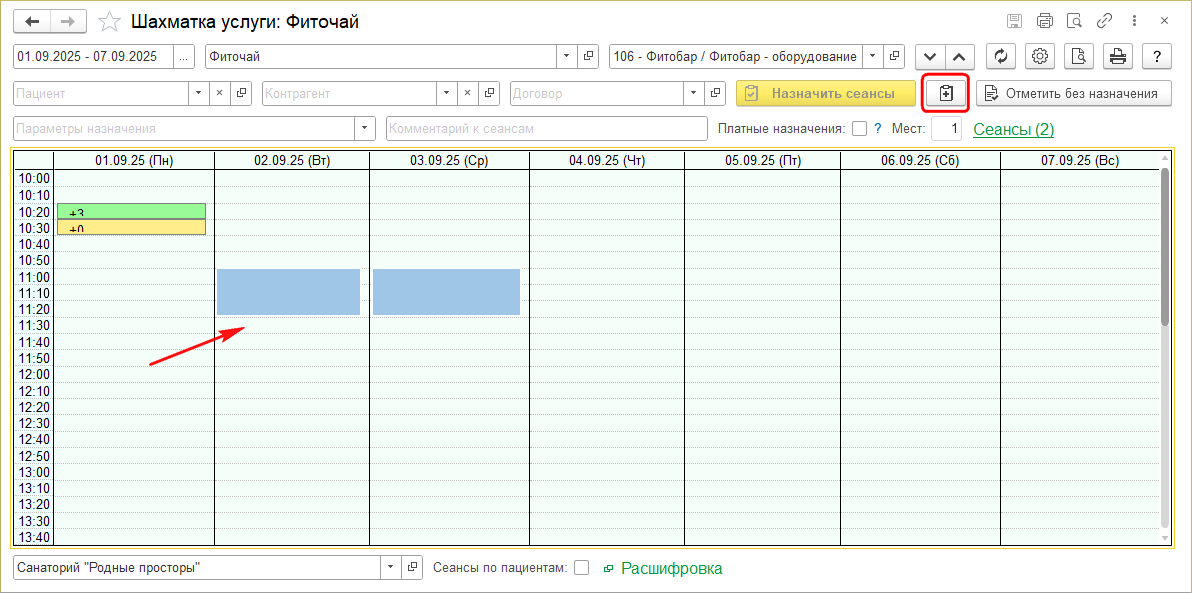Expand the Параметры назначения dropdown
The image size is (1192, 593).
tap(364, 129)
